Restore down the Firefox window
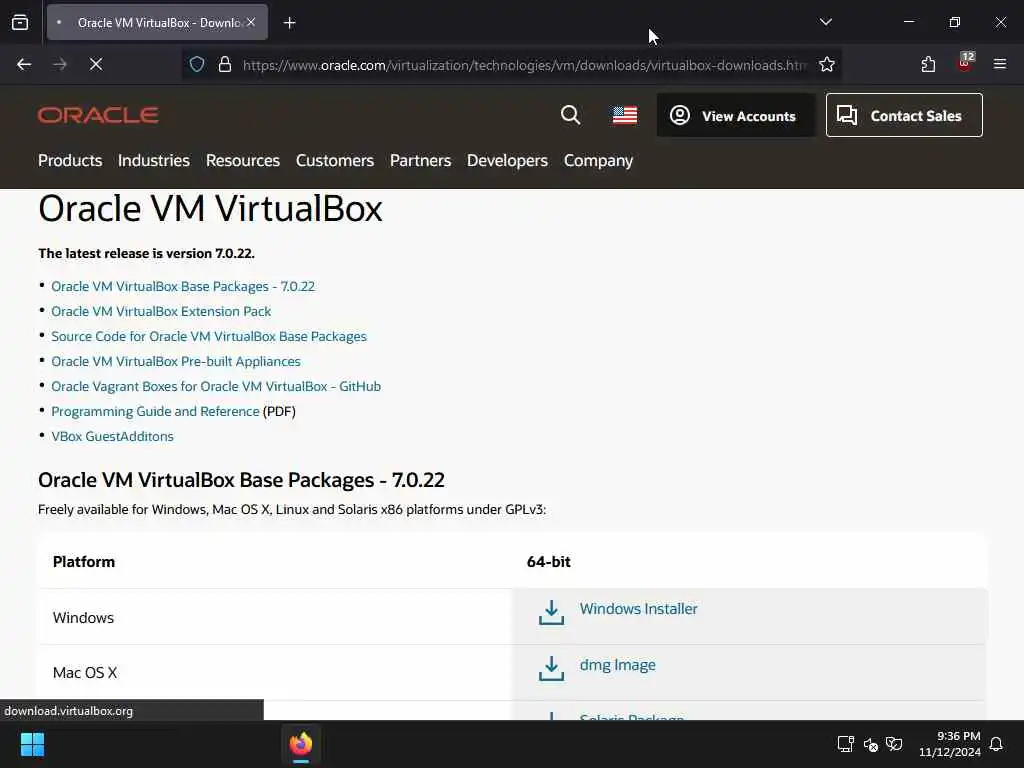Viewport: 1024px width, 768px height. click(x=955, y=22)
